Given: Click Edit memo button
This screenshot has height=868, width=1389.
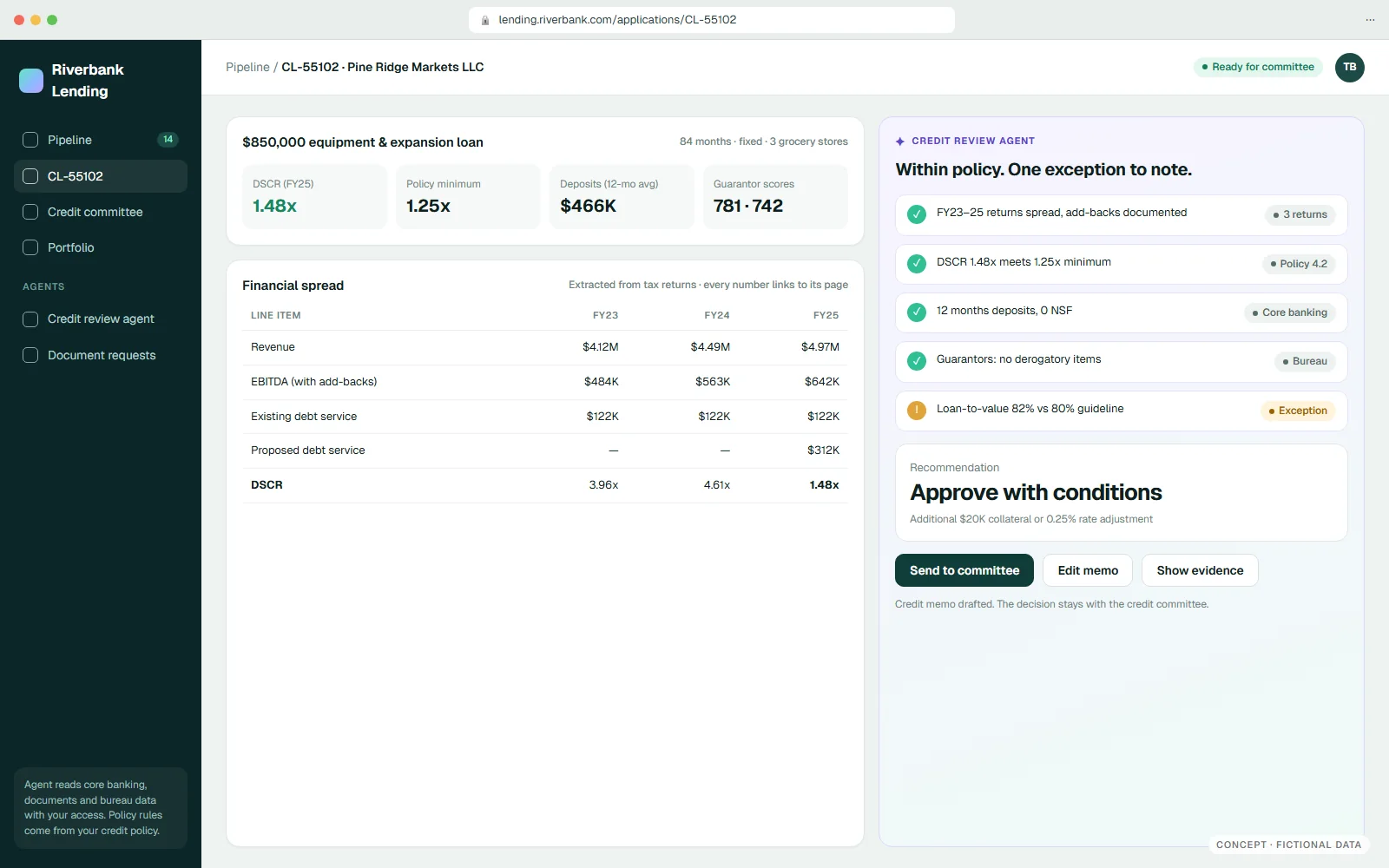Looking at the screenshot, I should coord(1088,570).
